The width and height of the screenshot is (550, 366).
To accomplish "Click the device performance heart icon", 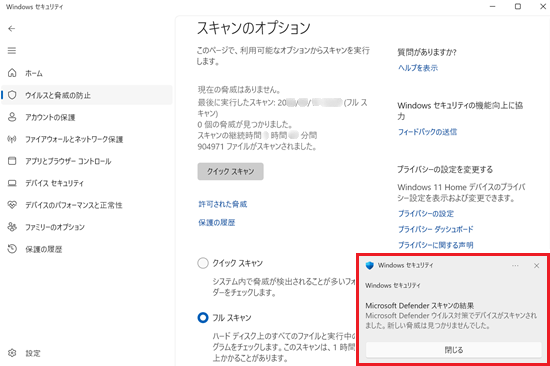I will [12, 205].
